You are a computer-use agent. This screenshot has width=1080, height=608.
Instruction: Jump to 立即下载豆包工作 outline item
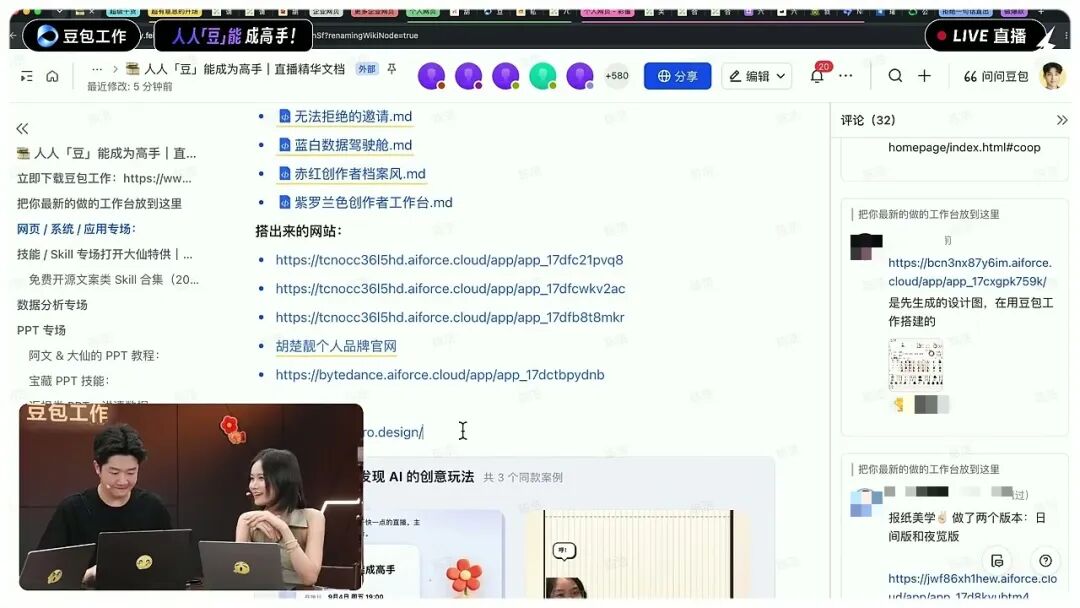coord(105,178)
